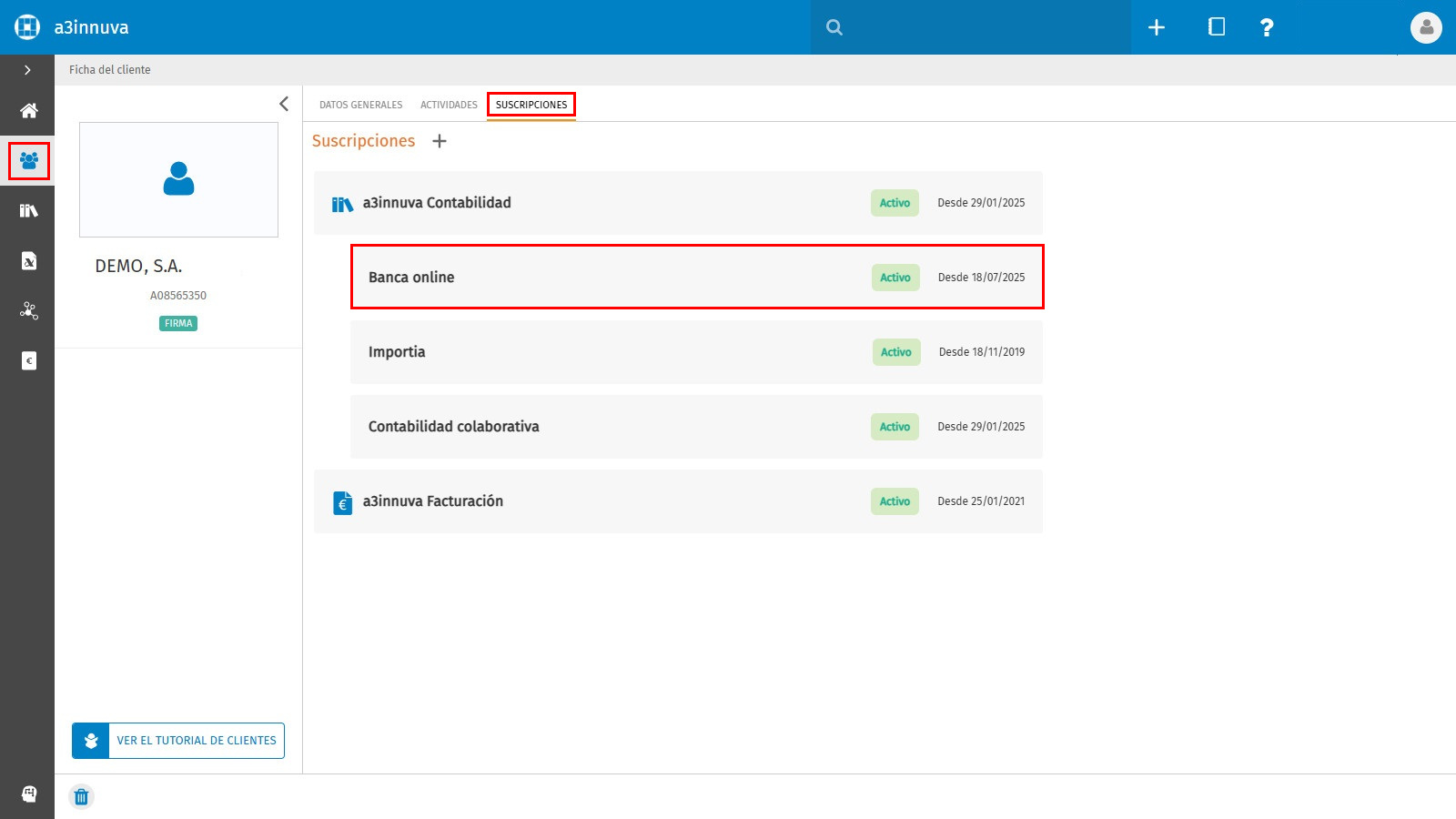Open the a3innuva Facturación subscription row
Screen dimensions: 1456x819
[679, 501]
